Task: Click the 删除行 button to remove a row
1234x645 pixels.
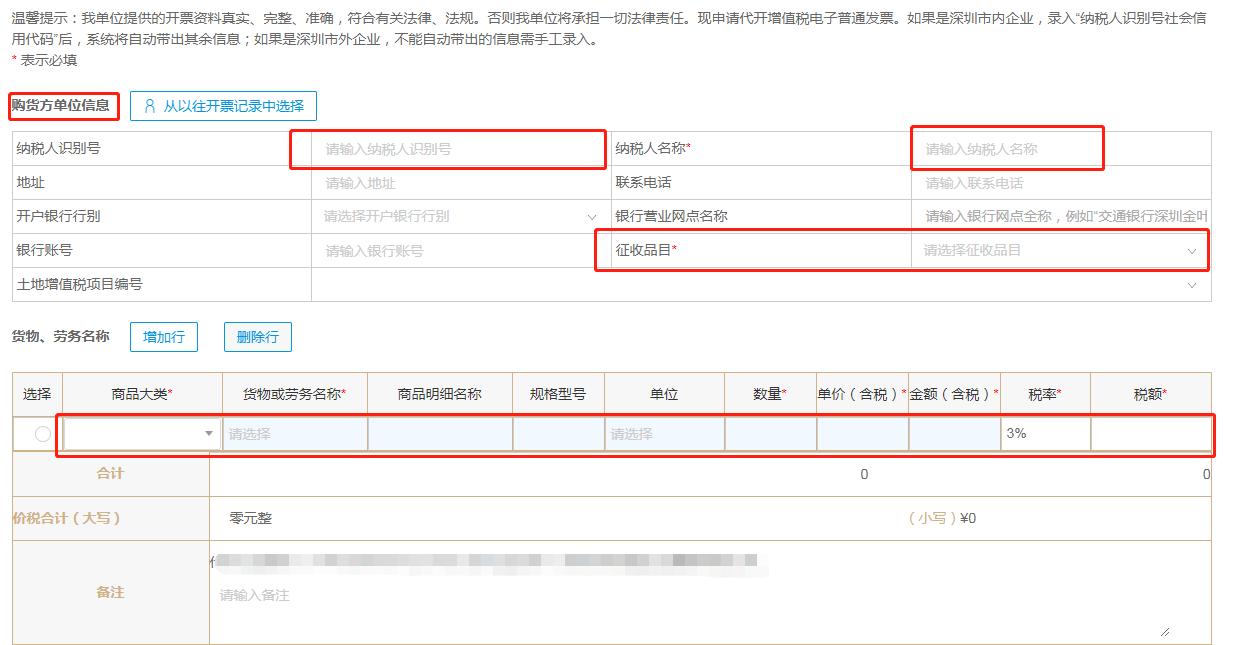Action: [x=256, y=337]
